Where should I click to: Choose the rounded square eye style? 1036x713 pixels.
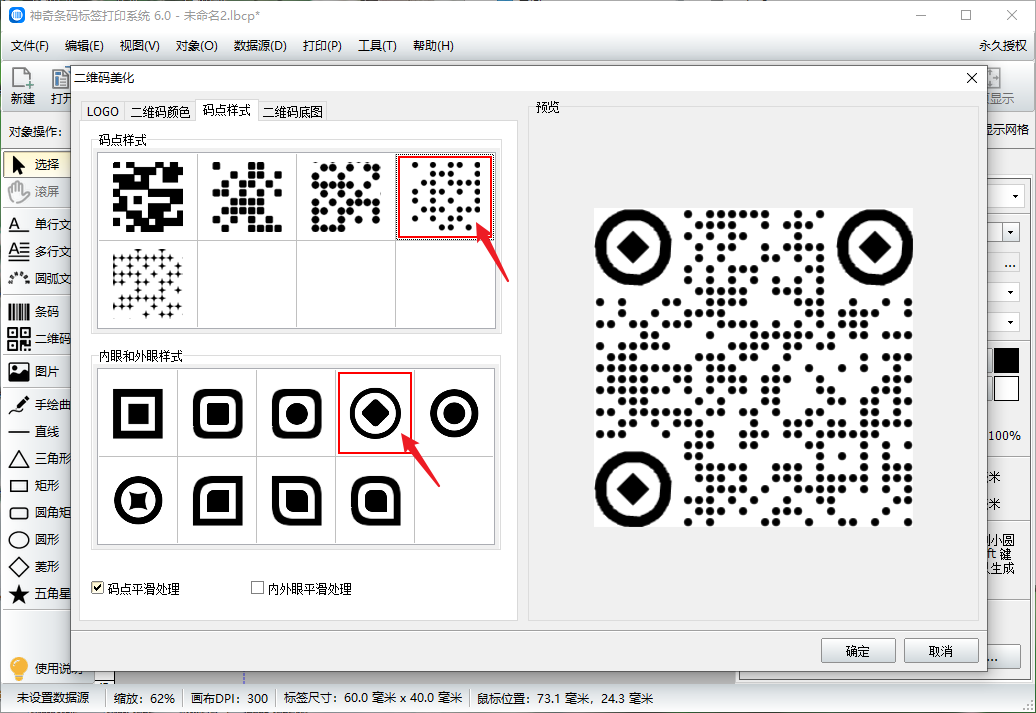tap(217, 414)
